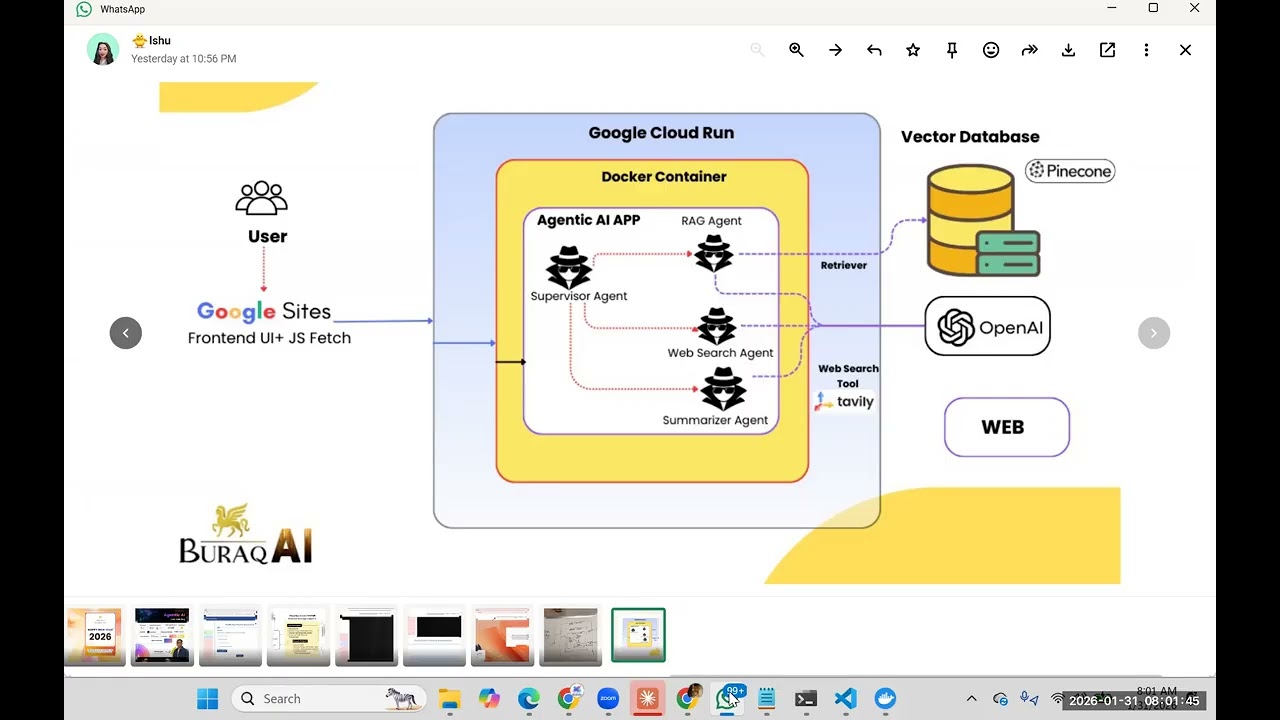This screenshot has width=1280, height=720.
Task: Select the highlighted architecture diagram thumbnail
Action: (638, 635)
